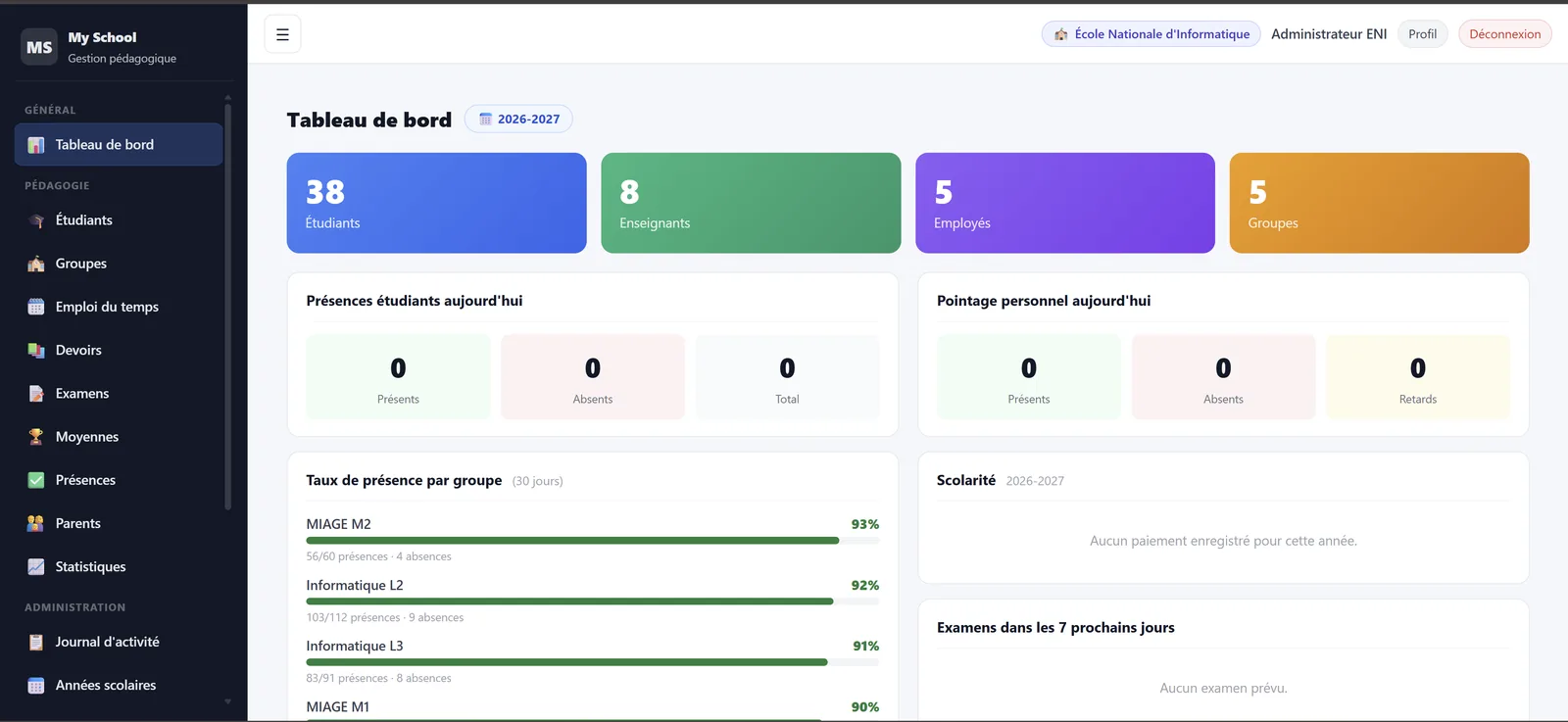Toggle the sidebar with the hamburger icon
Viewport: 1568px width, 722px height.
282,34
